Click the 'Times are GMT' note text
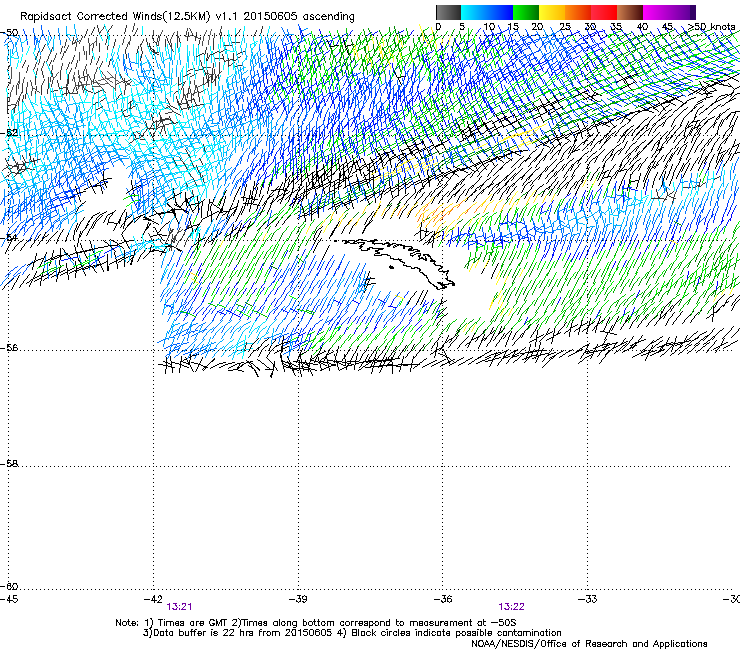The image size is (740, 650). [x=194, y=623]
